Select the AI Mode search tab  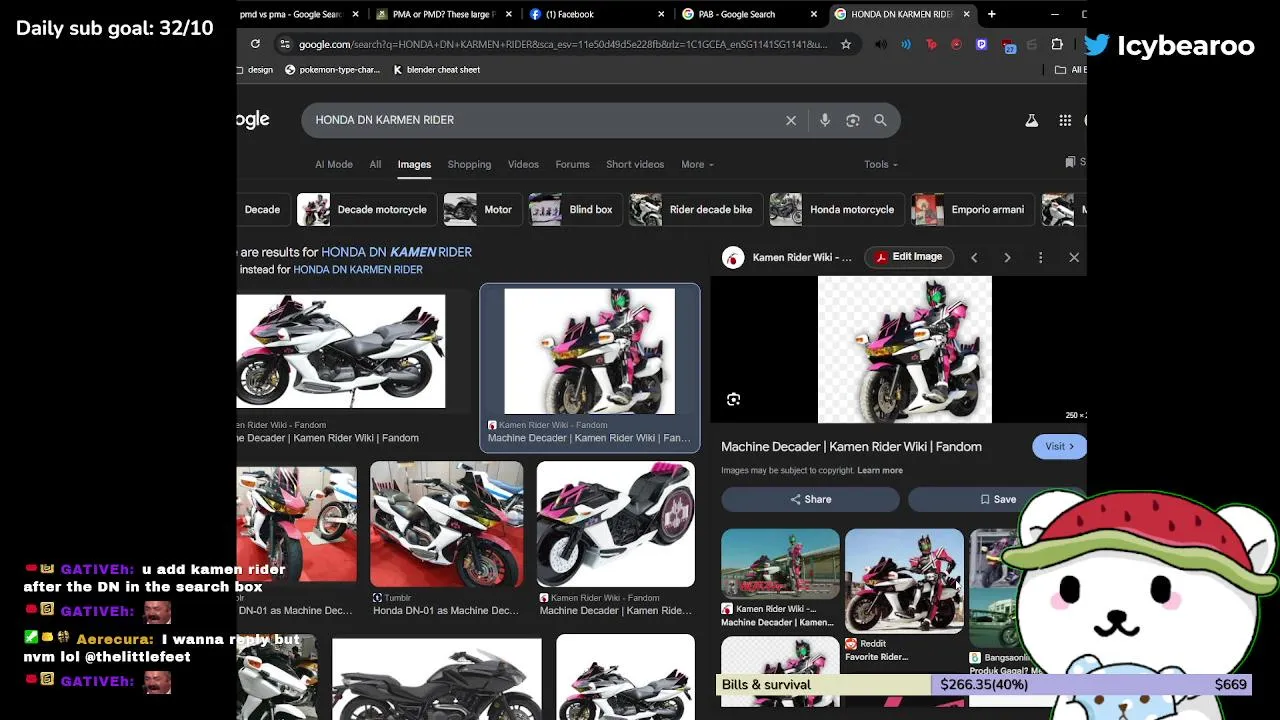pos(334,164)
